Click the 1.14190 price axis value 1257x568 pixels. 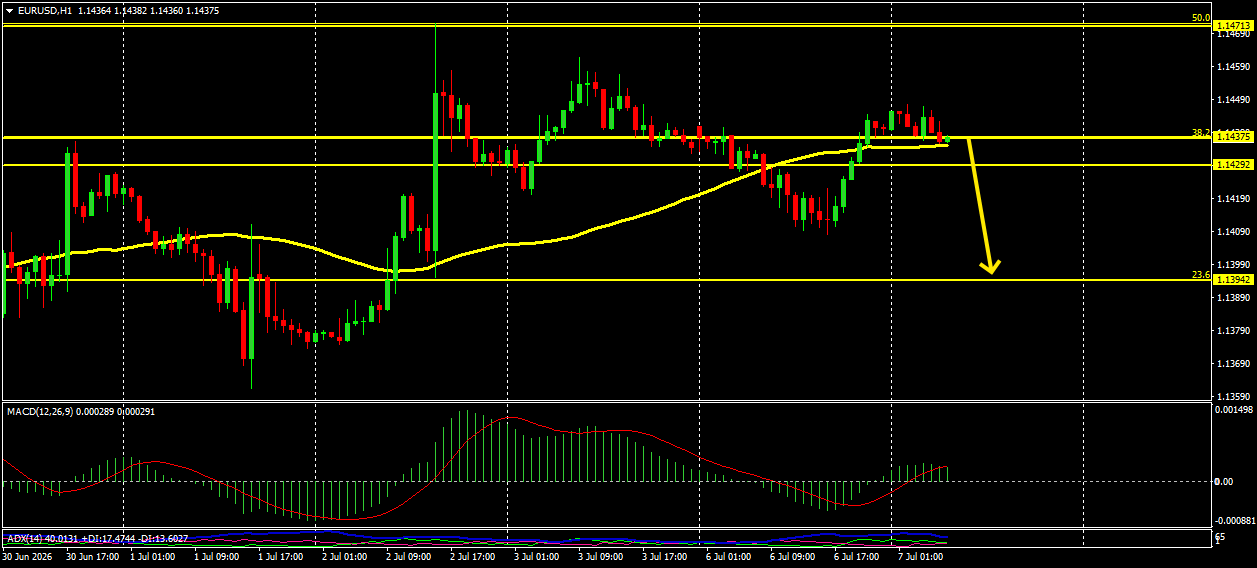(1232, 199)
